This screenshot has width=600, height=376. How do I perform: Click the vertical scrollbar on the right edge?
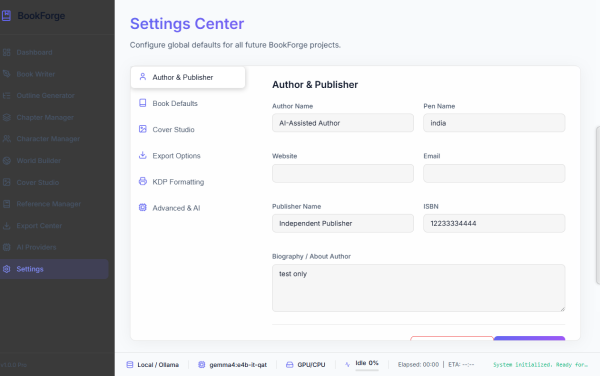598,206
